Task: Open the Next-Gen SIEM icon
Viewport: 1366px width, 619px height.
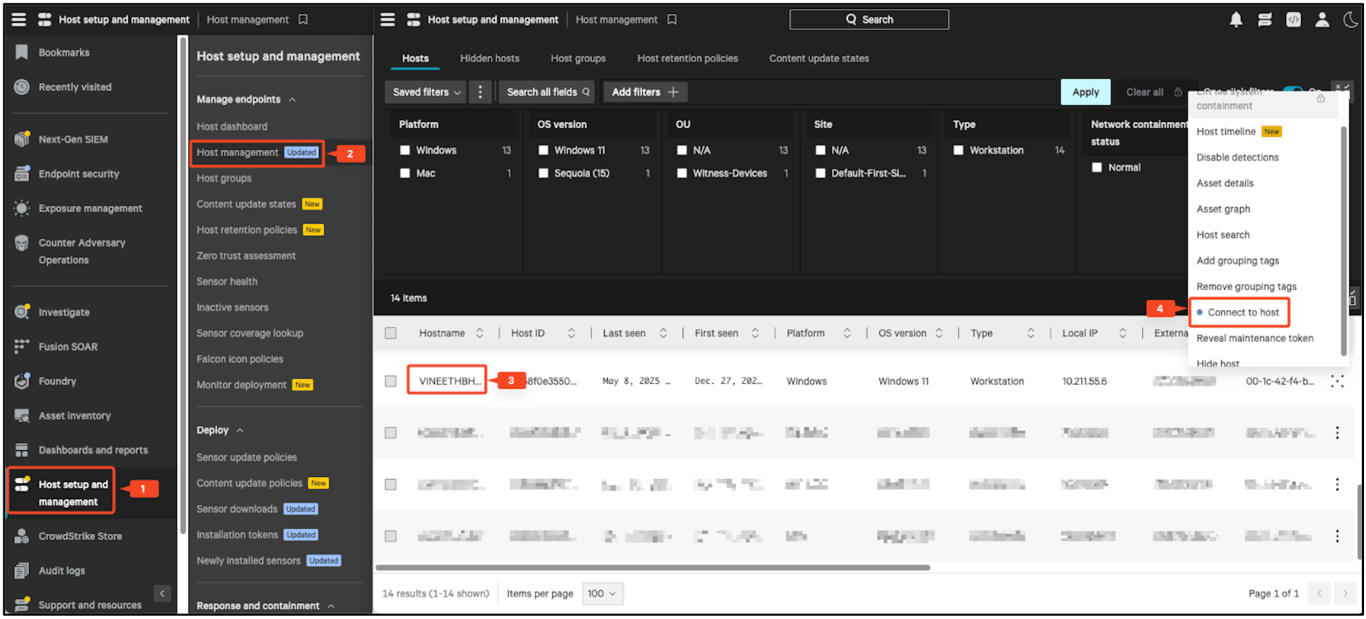Action: click(x=22, y=139)
